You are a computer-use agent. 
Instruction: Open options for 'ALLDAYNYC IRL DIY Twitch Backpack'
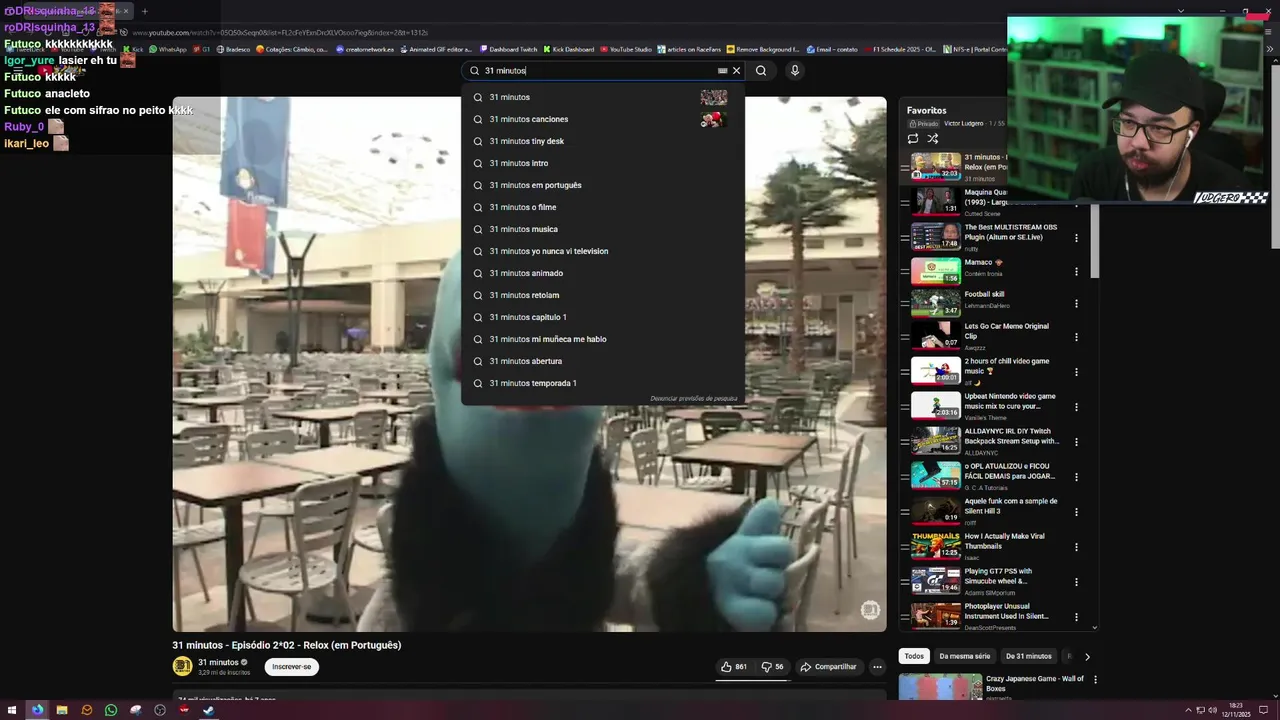point(1076,442)
